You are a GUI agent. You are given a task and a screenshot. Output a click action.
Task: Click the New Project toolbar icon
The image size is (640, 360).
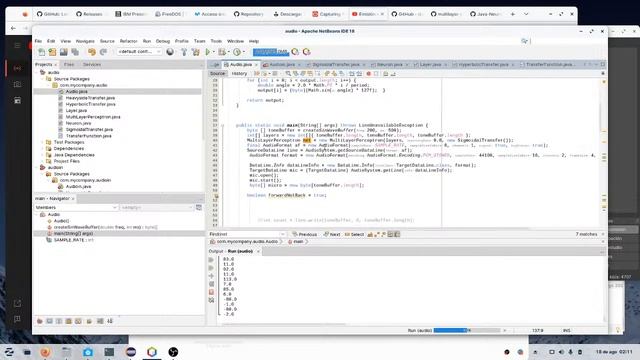52,52
